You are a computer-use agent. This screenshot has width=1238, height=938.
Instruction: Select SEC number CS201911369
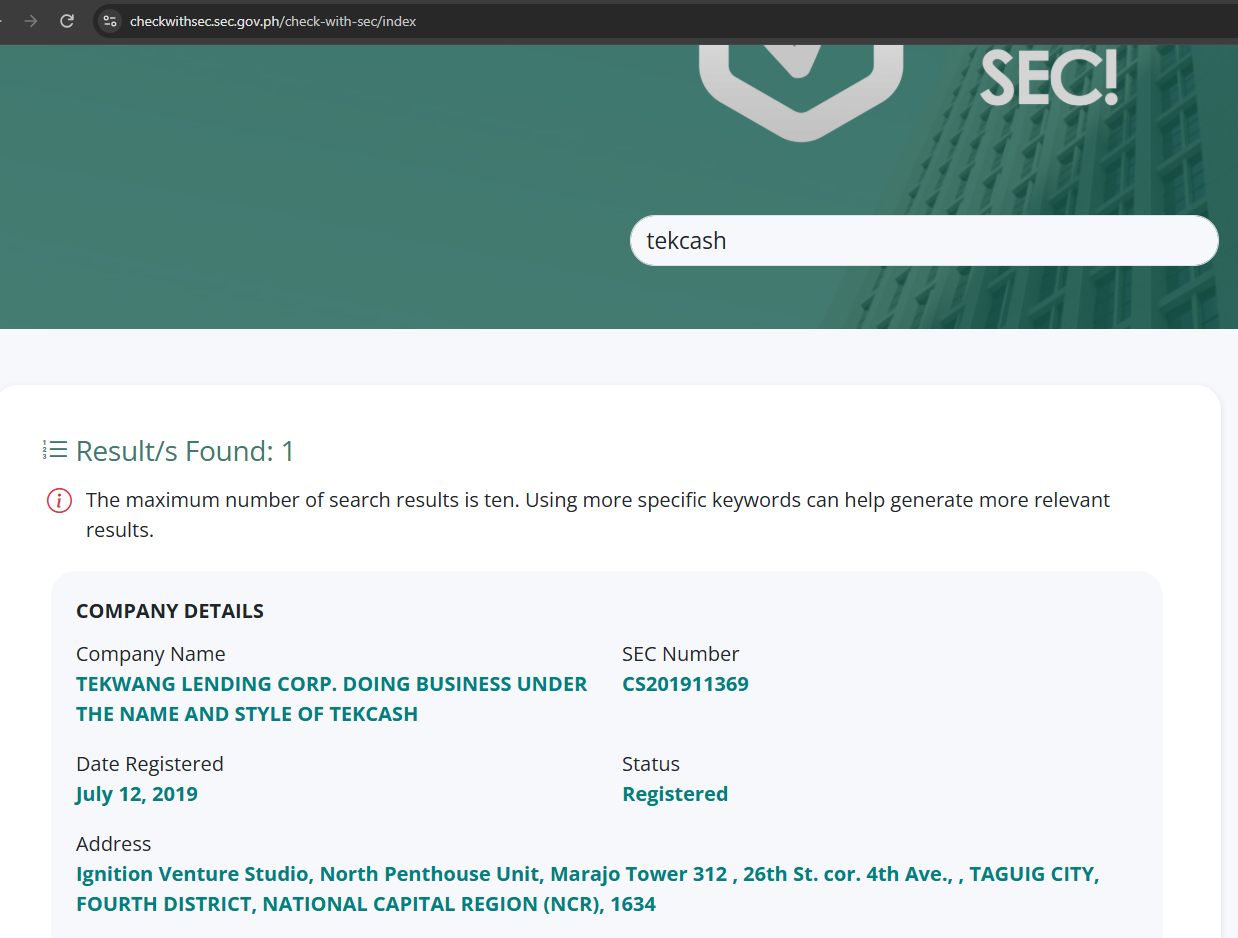pyautogui.click(x=685, y=684)
